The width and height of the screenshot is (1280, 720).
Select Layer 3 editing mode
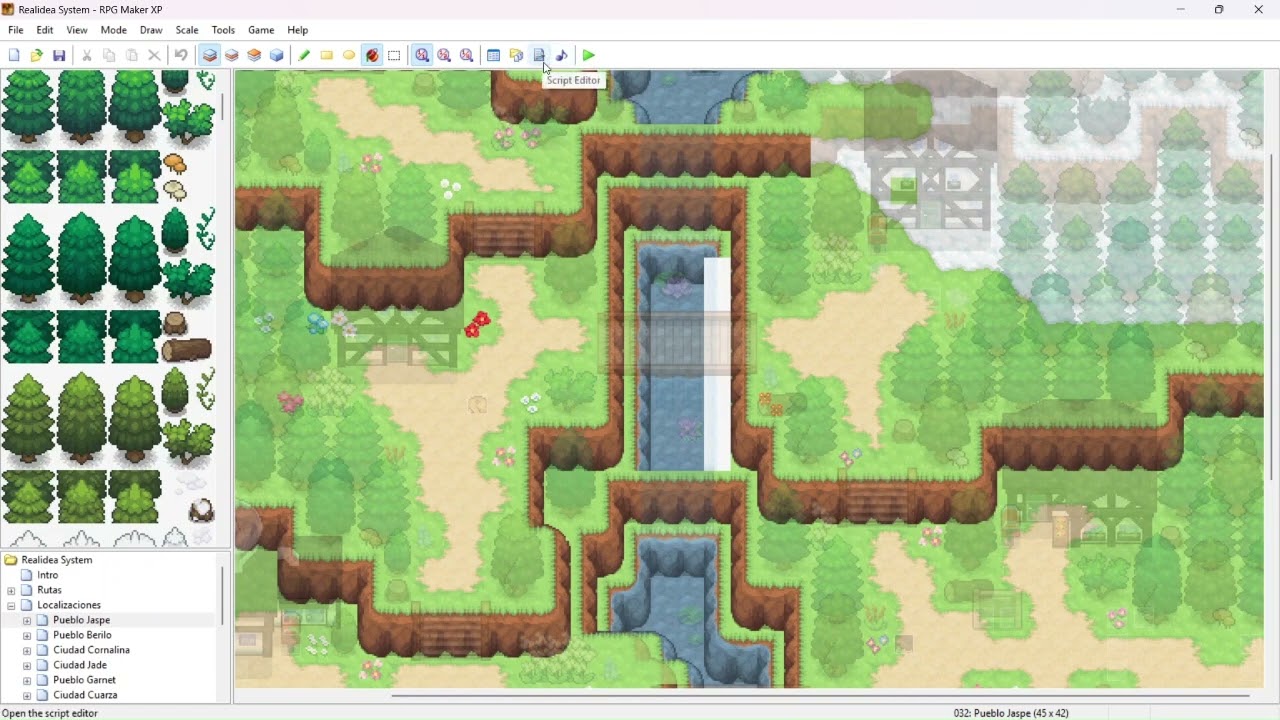(254, 56)
